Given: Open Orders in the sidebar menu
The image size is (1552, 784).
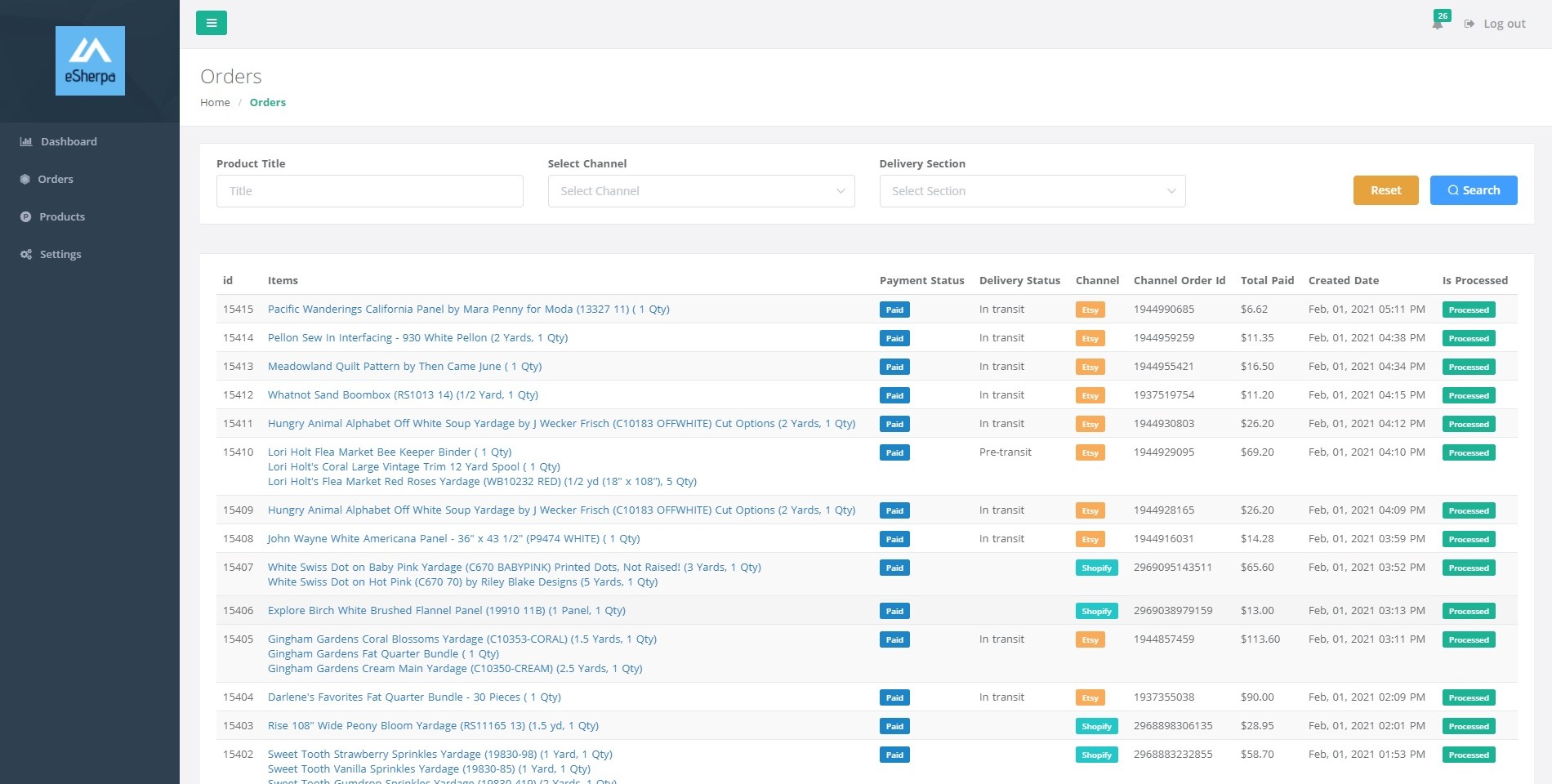Looking at the screenshot, I should click(x=56, y=179).
